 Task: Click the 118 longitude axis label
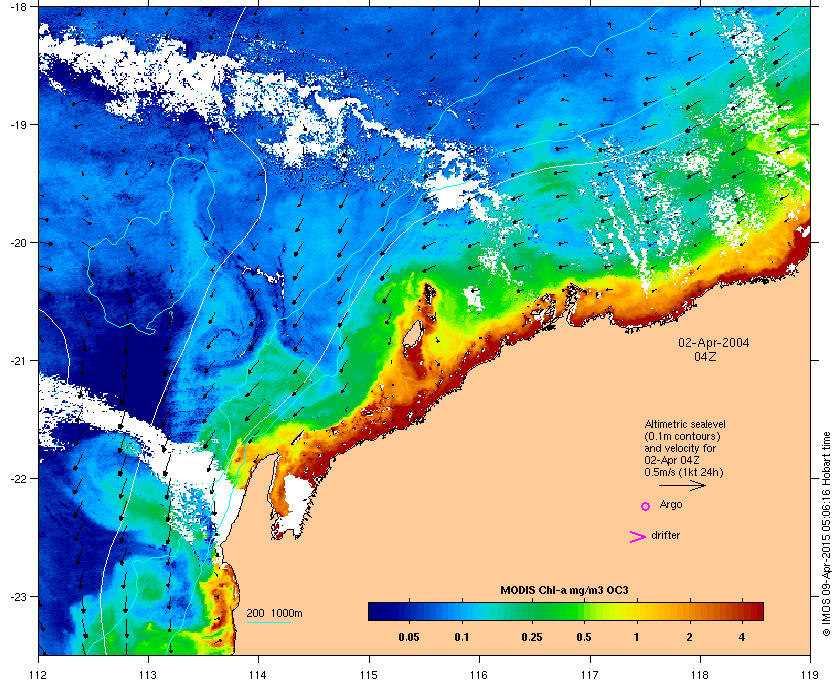[700, 674]
